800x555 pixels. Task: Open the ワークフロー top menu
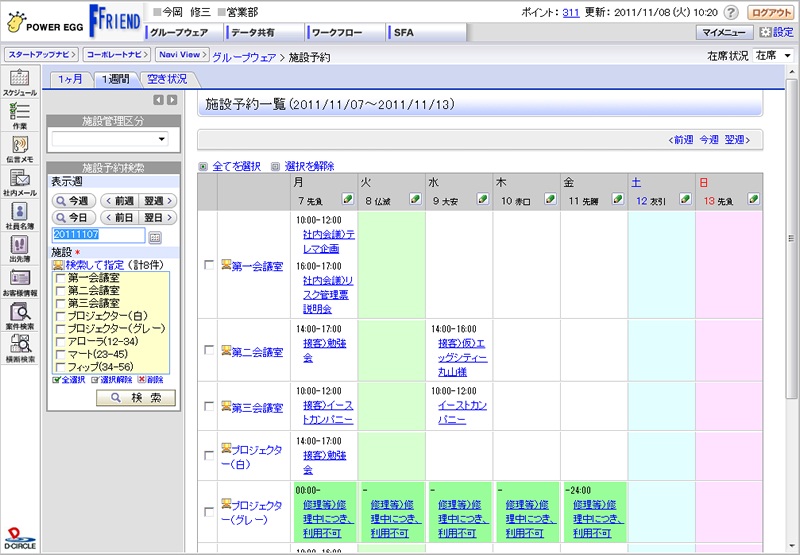pos(345,32)
